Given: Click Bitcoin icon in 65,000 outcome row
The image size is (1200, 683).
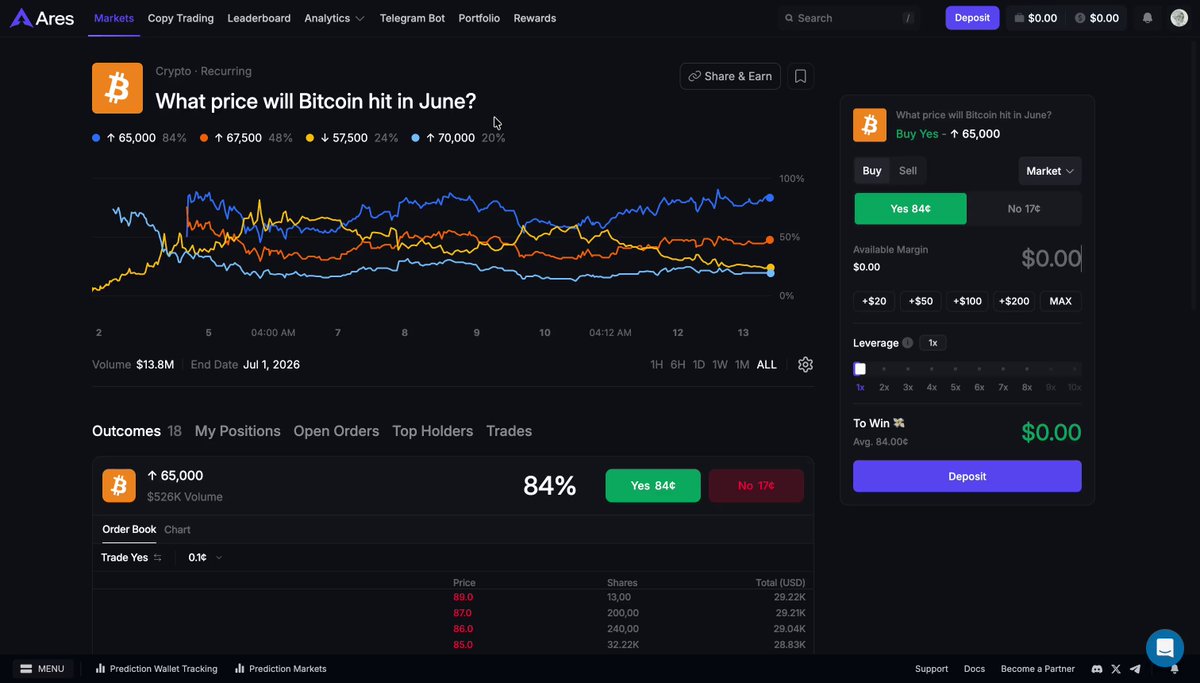Looking at the screenshot, I should pos(119,486).
